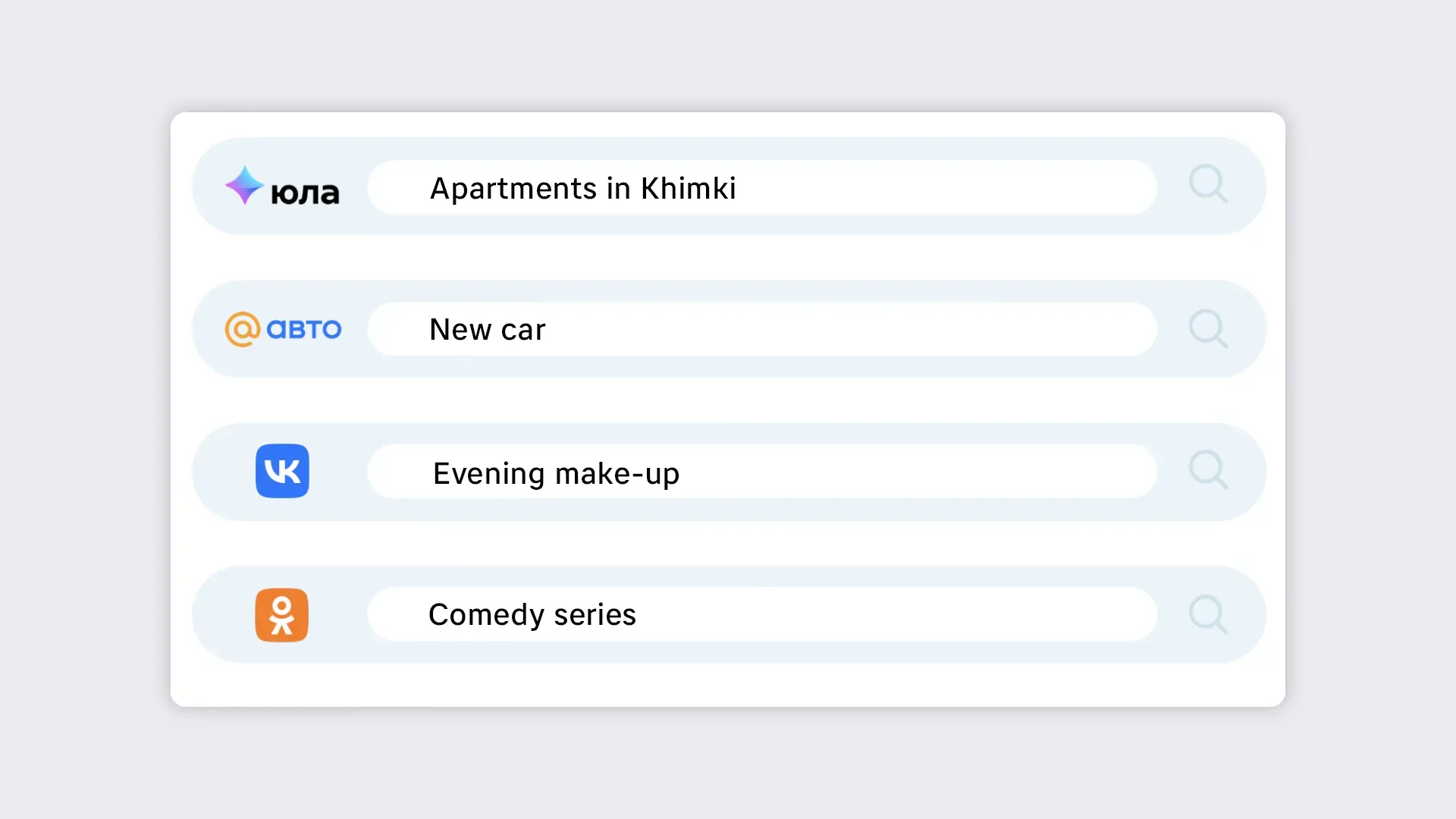Hit the search icon beside 'Comedy series'
The height and width of the screenshot is (819, 1456).
(x=1208, y=614)
